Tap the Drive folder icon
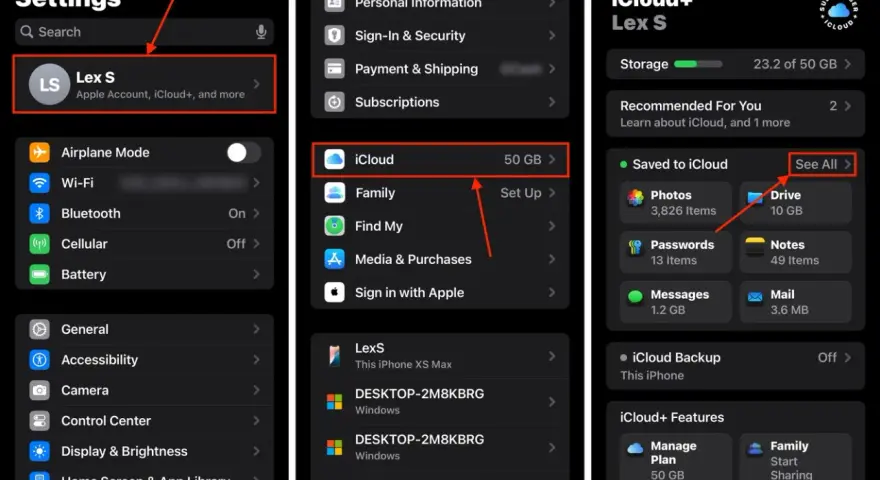Image resolution: width=880 pixels, height=480 pixels. click(x=755, y=198)
